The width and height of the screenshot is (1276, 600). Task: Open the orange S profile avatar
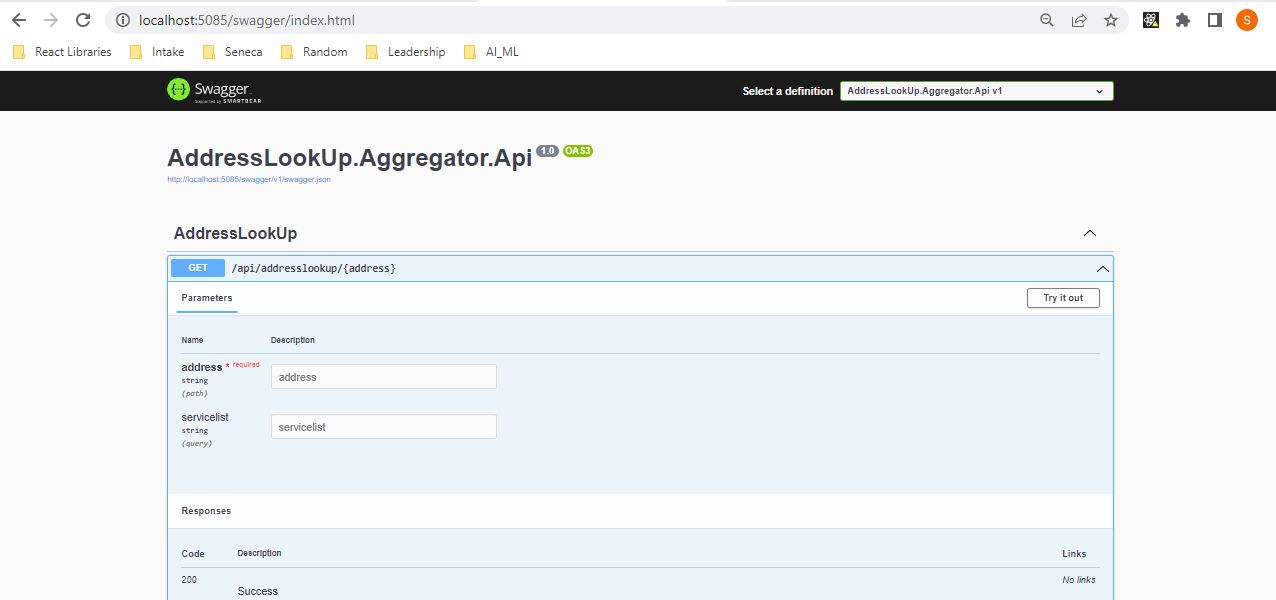[1247, 20]
